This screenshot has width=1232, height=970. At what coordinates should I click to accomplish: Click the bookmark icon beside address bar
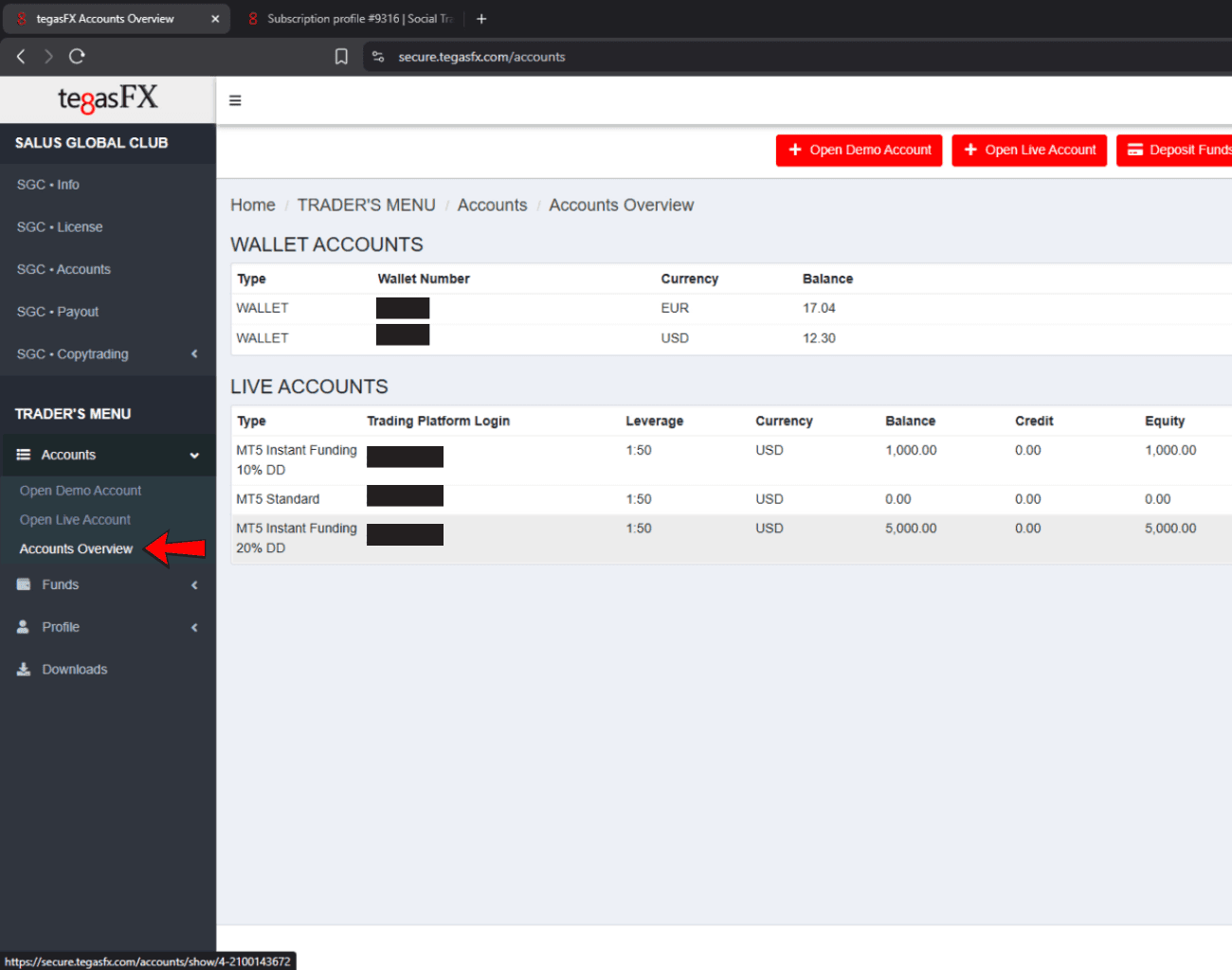click(341, 57)
